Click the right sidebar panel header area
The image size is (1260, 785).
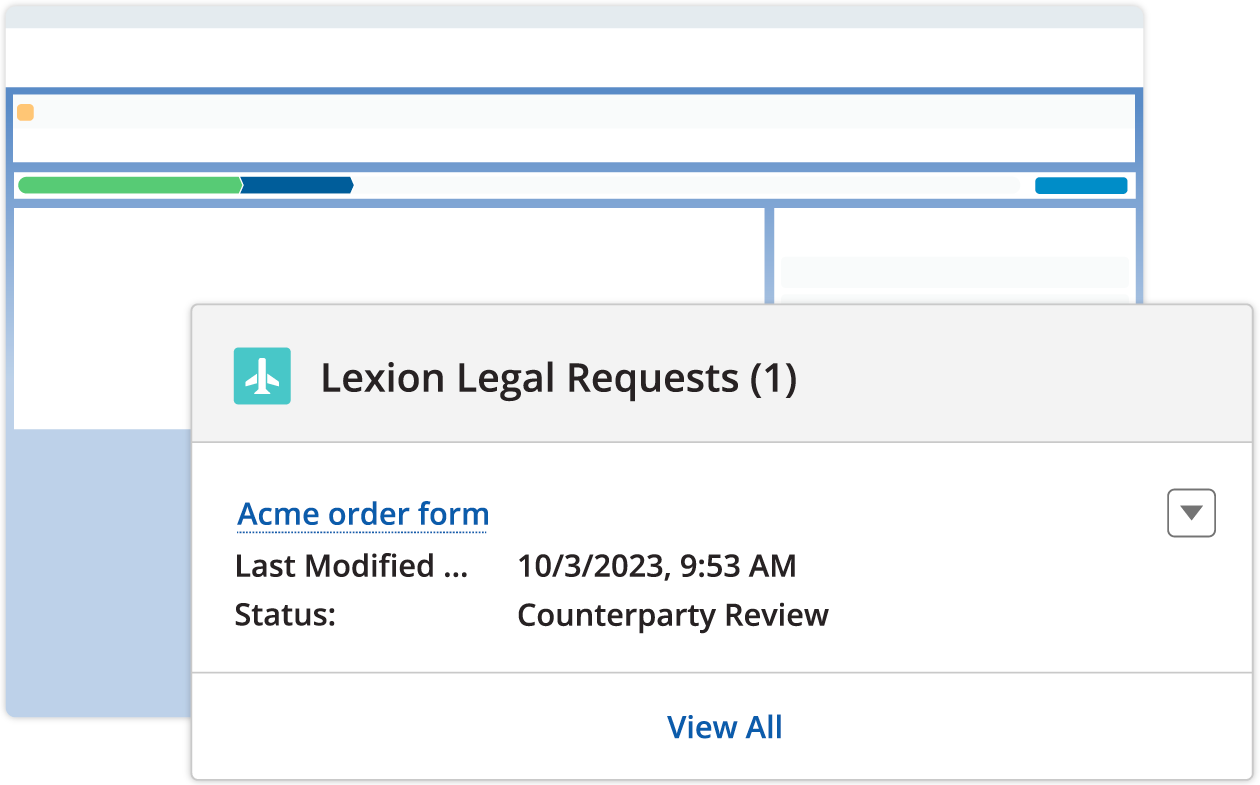(955, 230)
